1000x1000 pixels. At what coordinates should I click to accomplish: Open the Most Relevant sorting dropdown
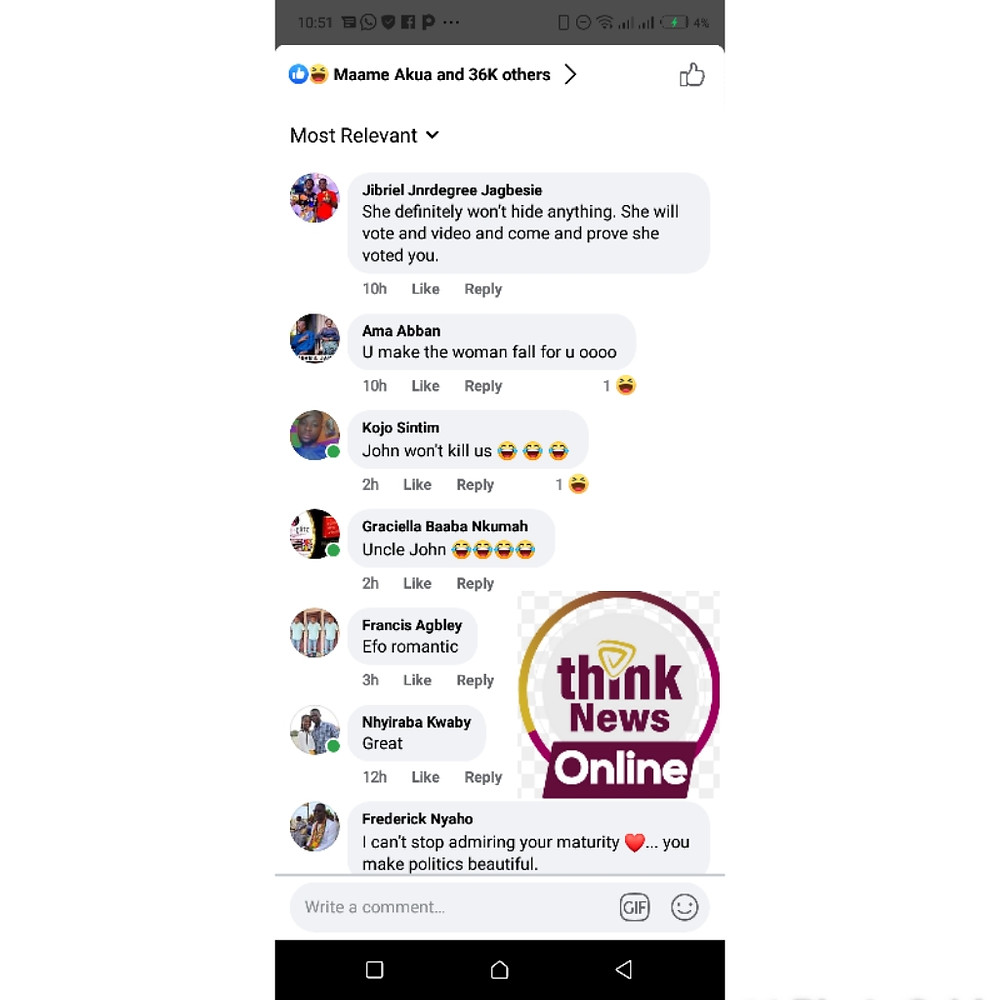[x=364, y=135]
